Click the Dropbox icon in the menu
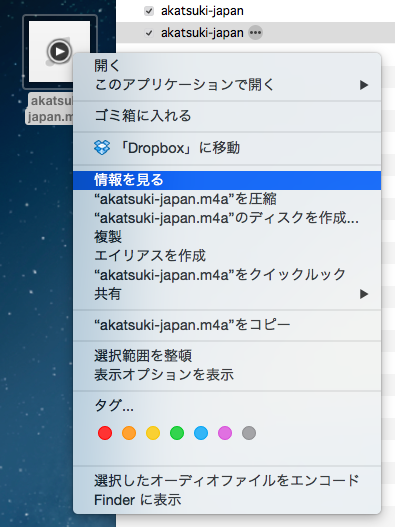The image size is (395, 527). (x=102, y=148)
